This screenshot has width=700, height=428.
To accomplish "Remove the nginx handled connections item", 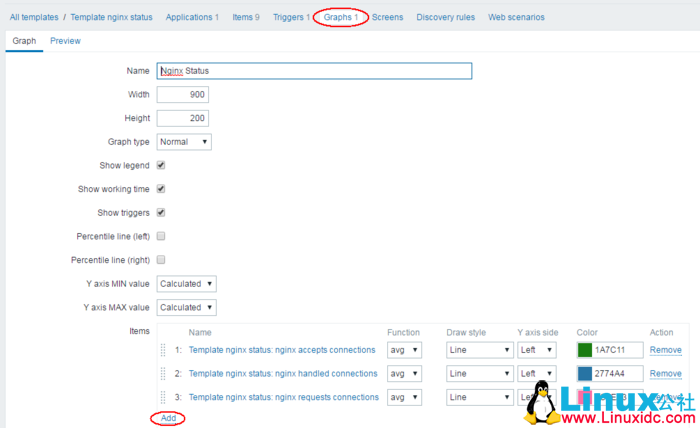I will pos(666,374).
